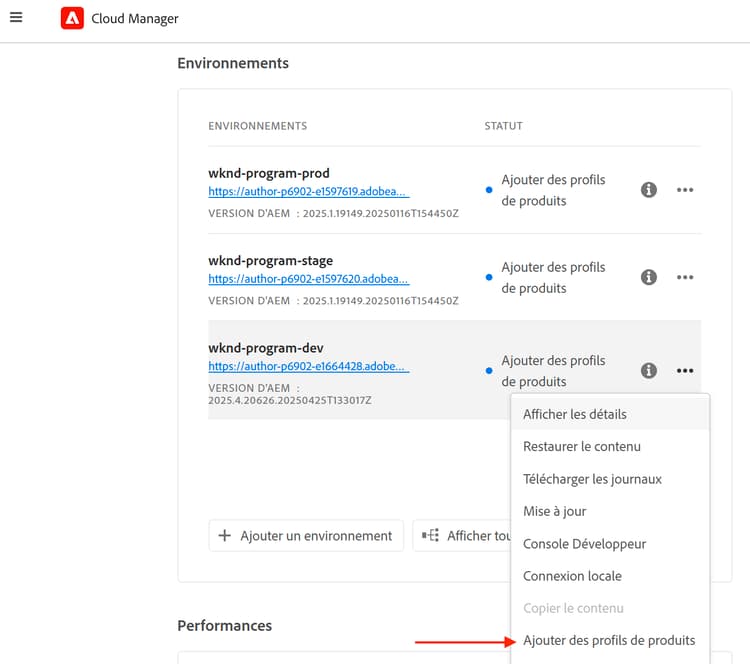Open more options for wknd-program-prod

pyautogui.click(x=685, y=190)
